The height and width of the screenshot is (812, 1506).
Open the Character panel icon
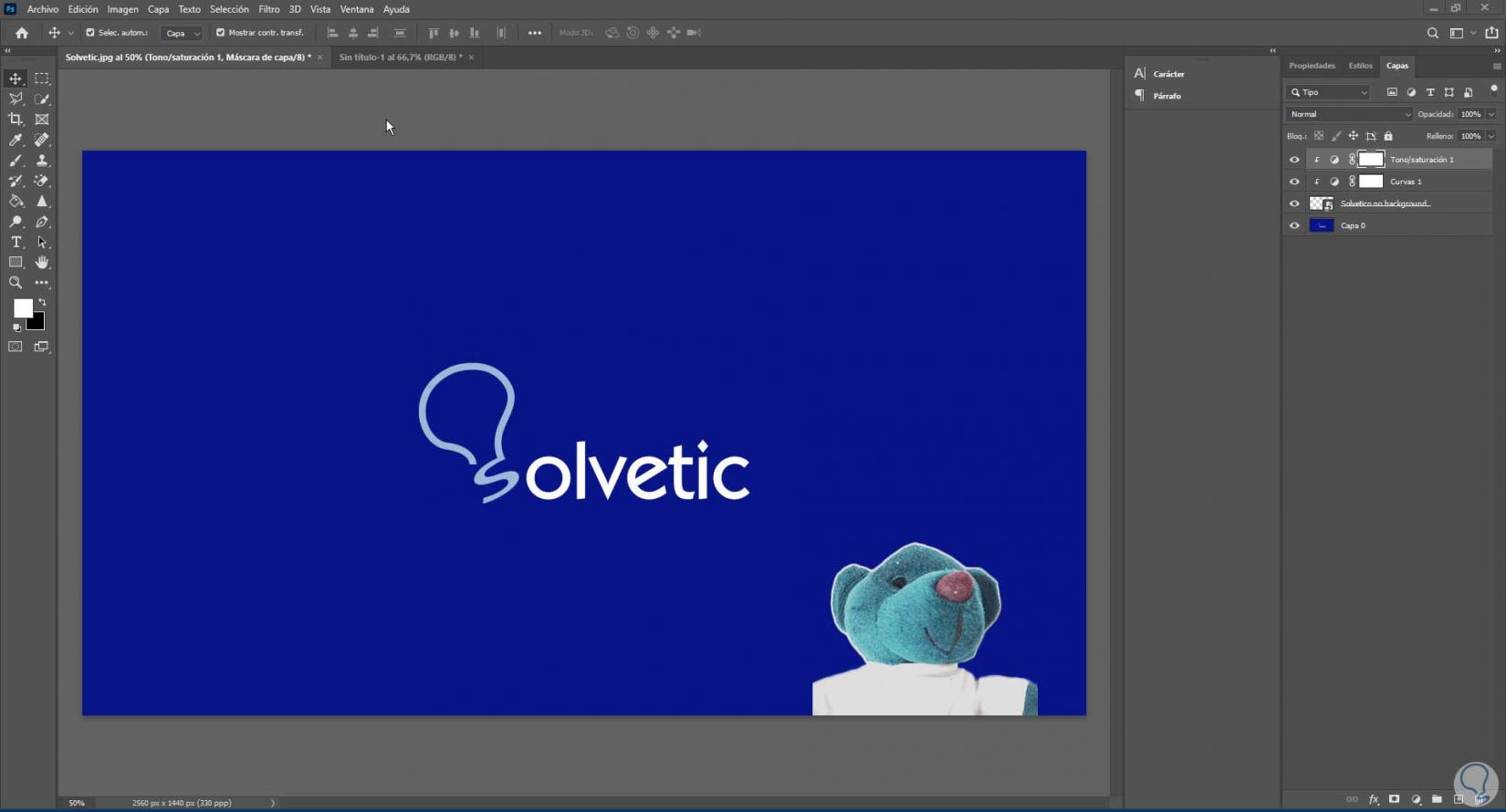pos(1140,74)
